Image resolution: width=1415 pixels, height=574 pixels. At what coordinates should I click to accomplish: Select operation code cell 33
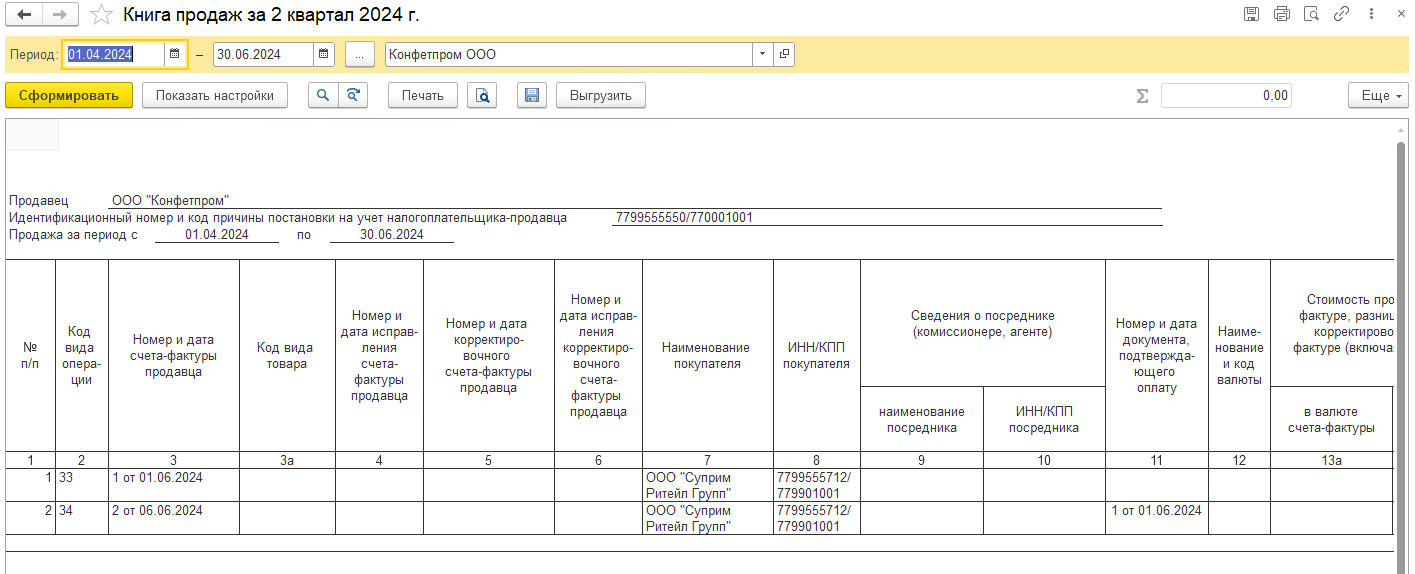click(x=82, y=484)
